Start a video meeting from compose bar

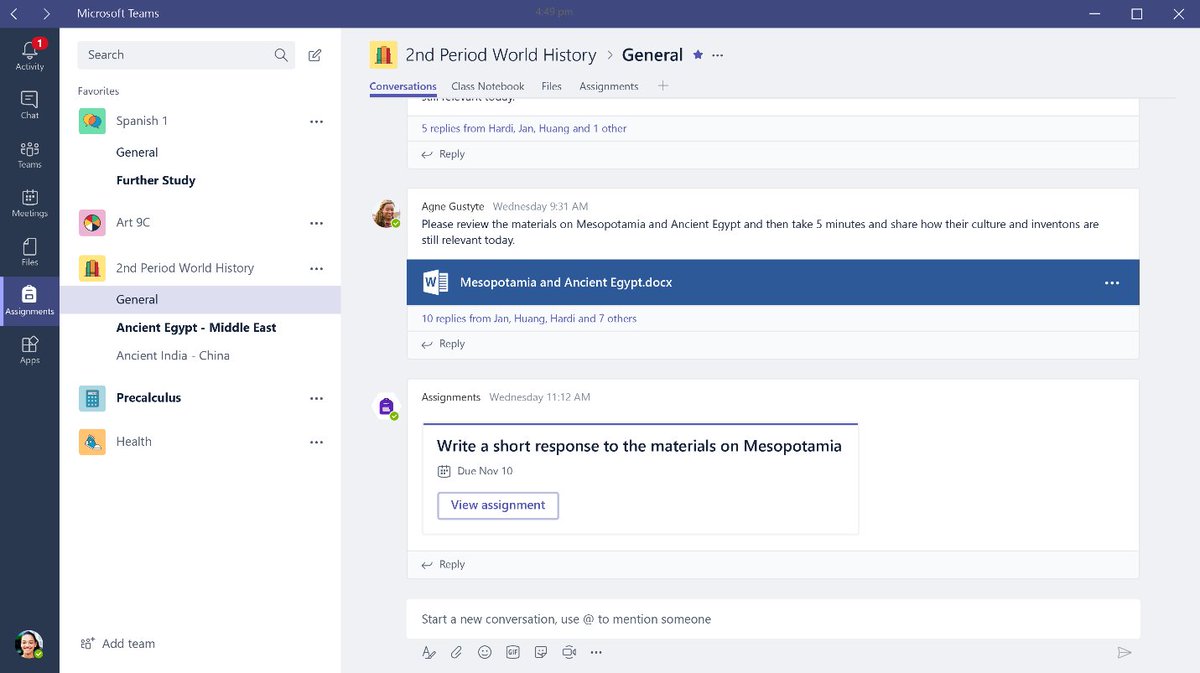(569, 652)
